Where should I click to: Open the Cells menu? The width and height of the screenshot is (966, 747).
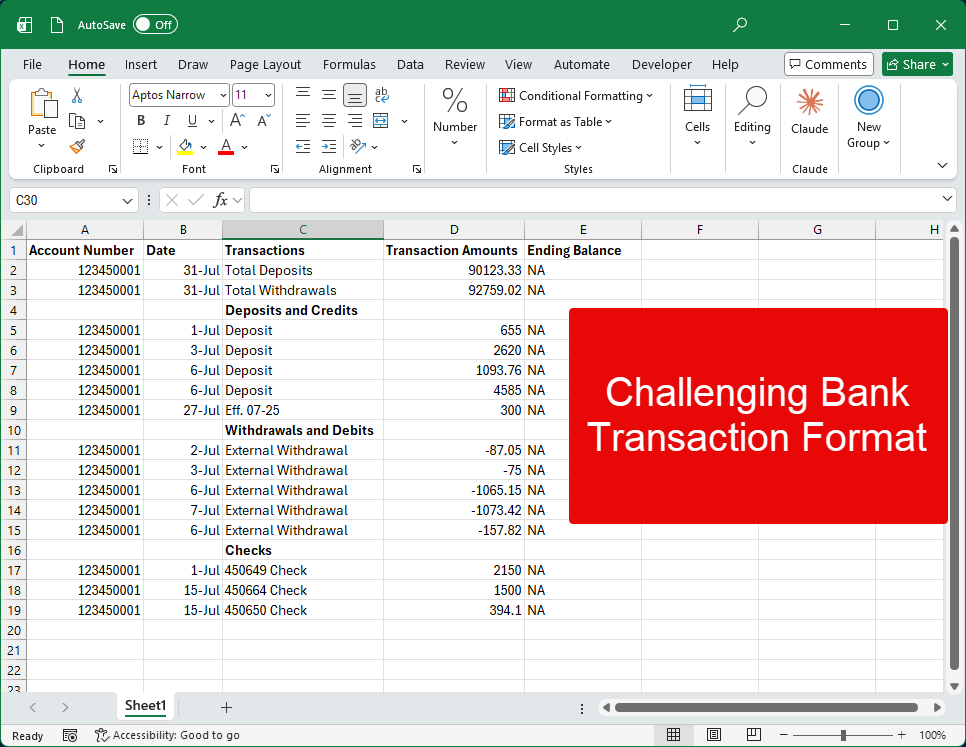(x=697, y=116)
